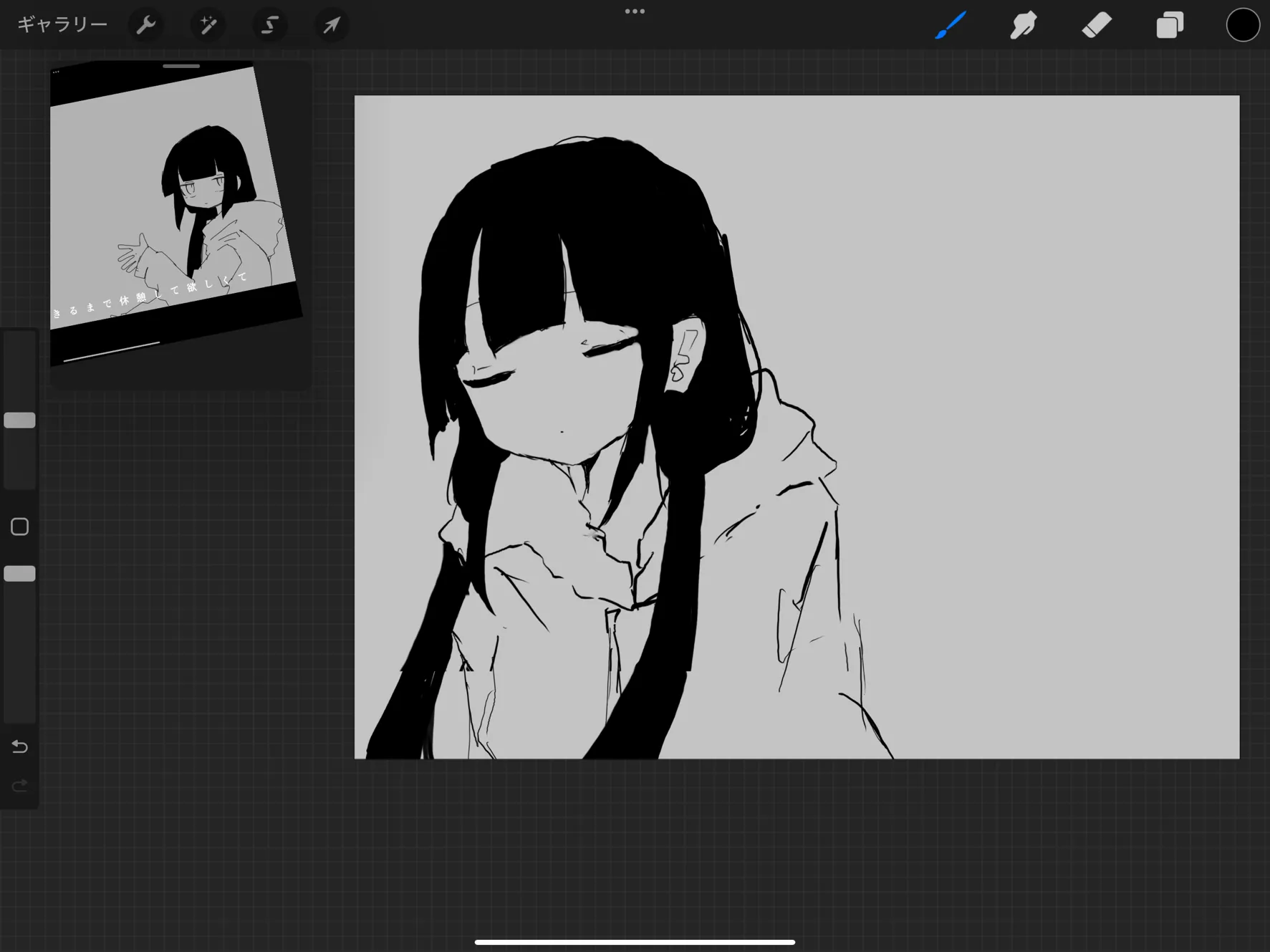Activate the Transform arrow tool
This screenshot has height=952, width=1270.
(332, 25)
